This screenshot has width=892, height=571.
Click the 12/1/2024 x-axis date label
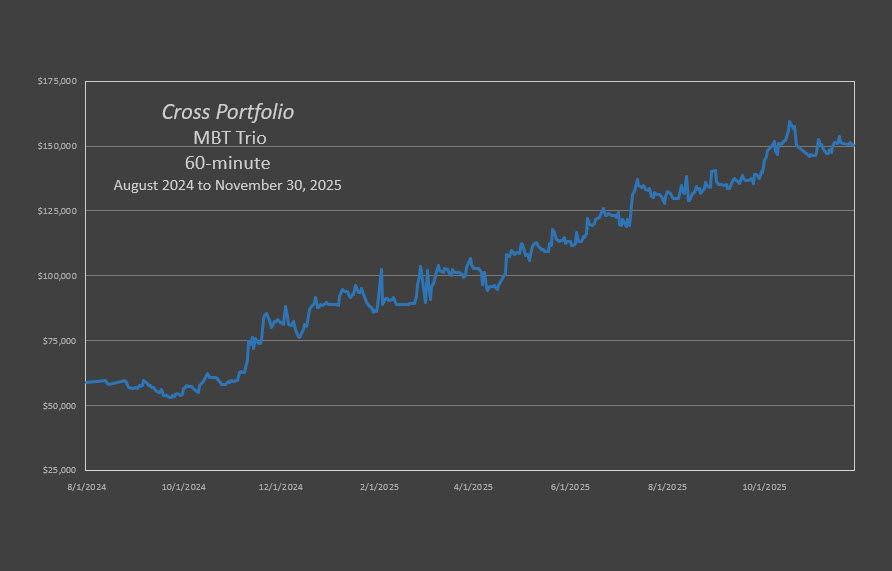point(281,487)
